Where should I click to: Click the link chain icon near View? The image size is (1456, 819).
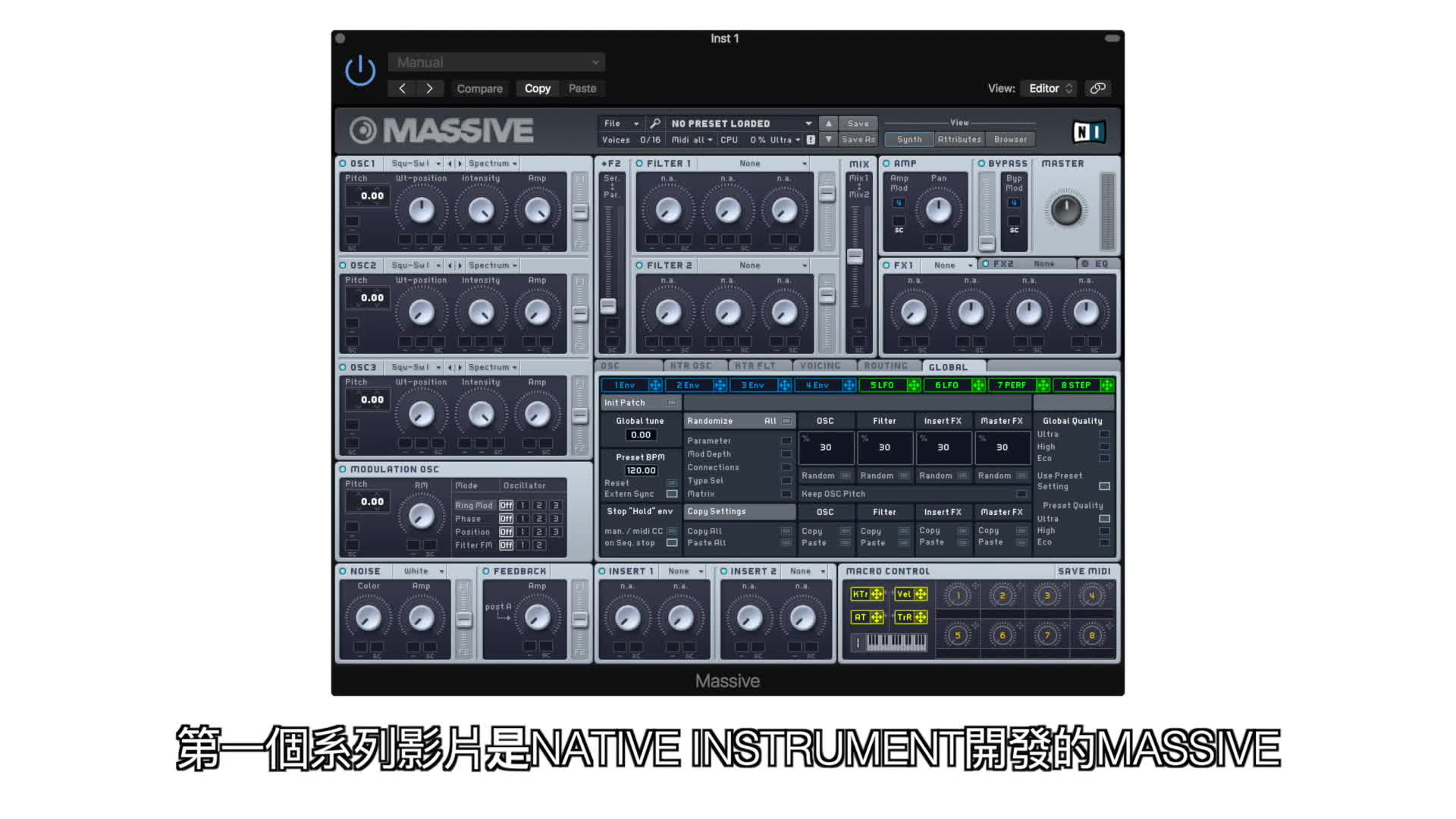(x=1097, y=89)
